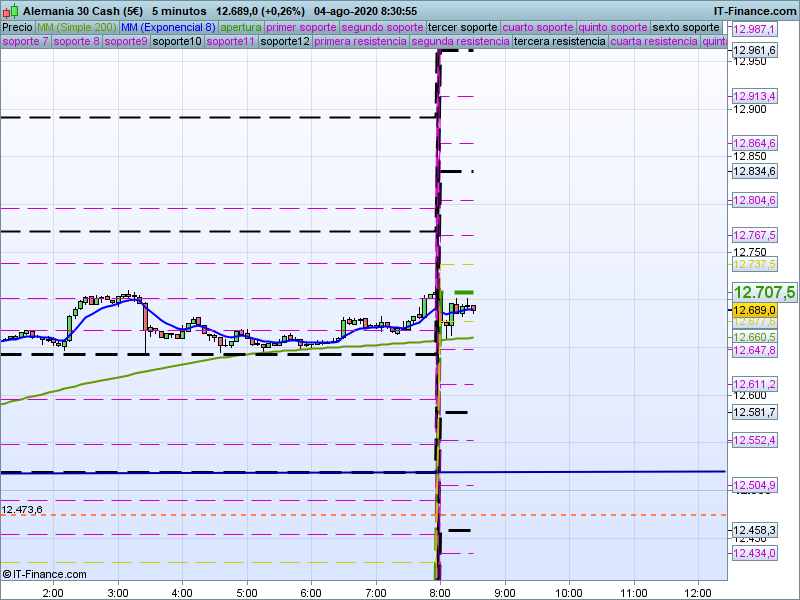Choose the cuarta resistencia label
This screenshot has width=800, height=600.
pos(654,42)
